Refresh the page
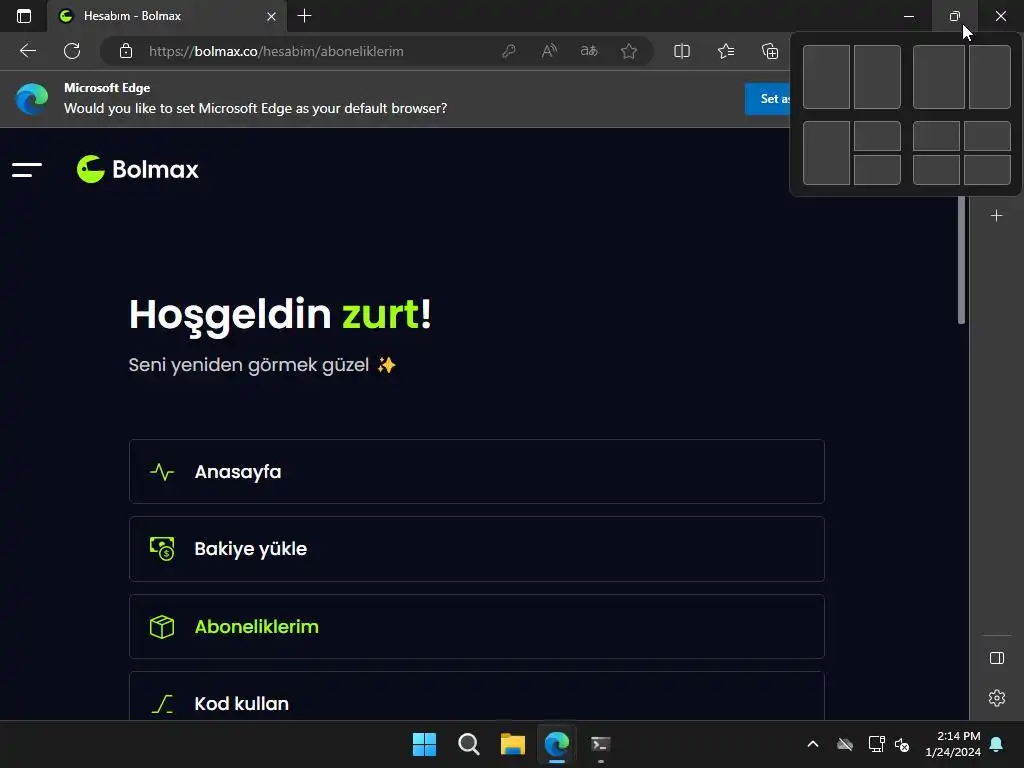Image resolution: width=1024 pixels, height=768 pixels. tap(72, 51)
